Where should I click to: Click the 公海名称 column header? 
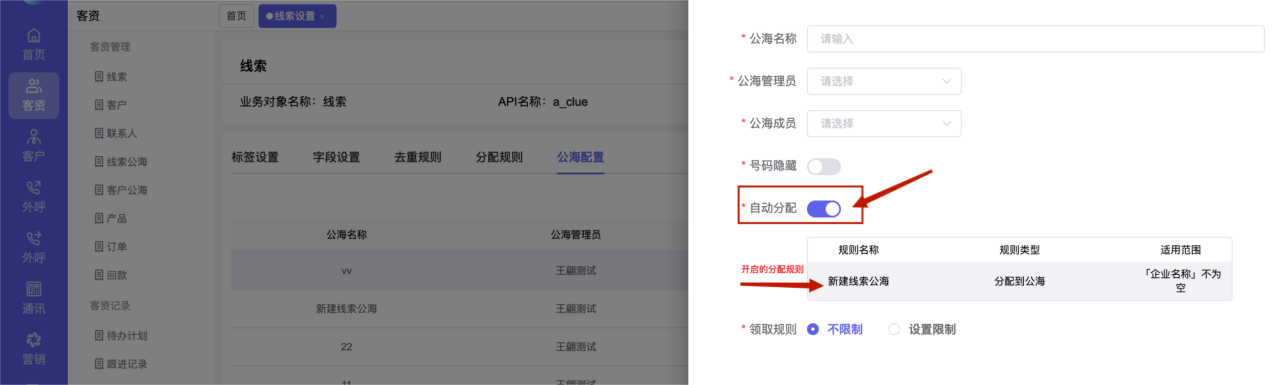(x=347, y=234)
